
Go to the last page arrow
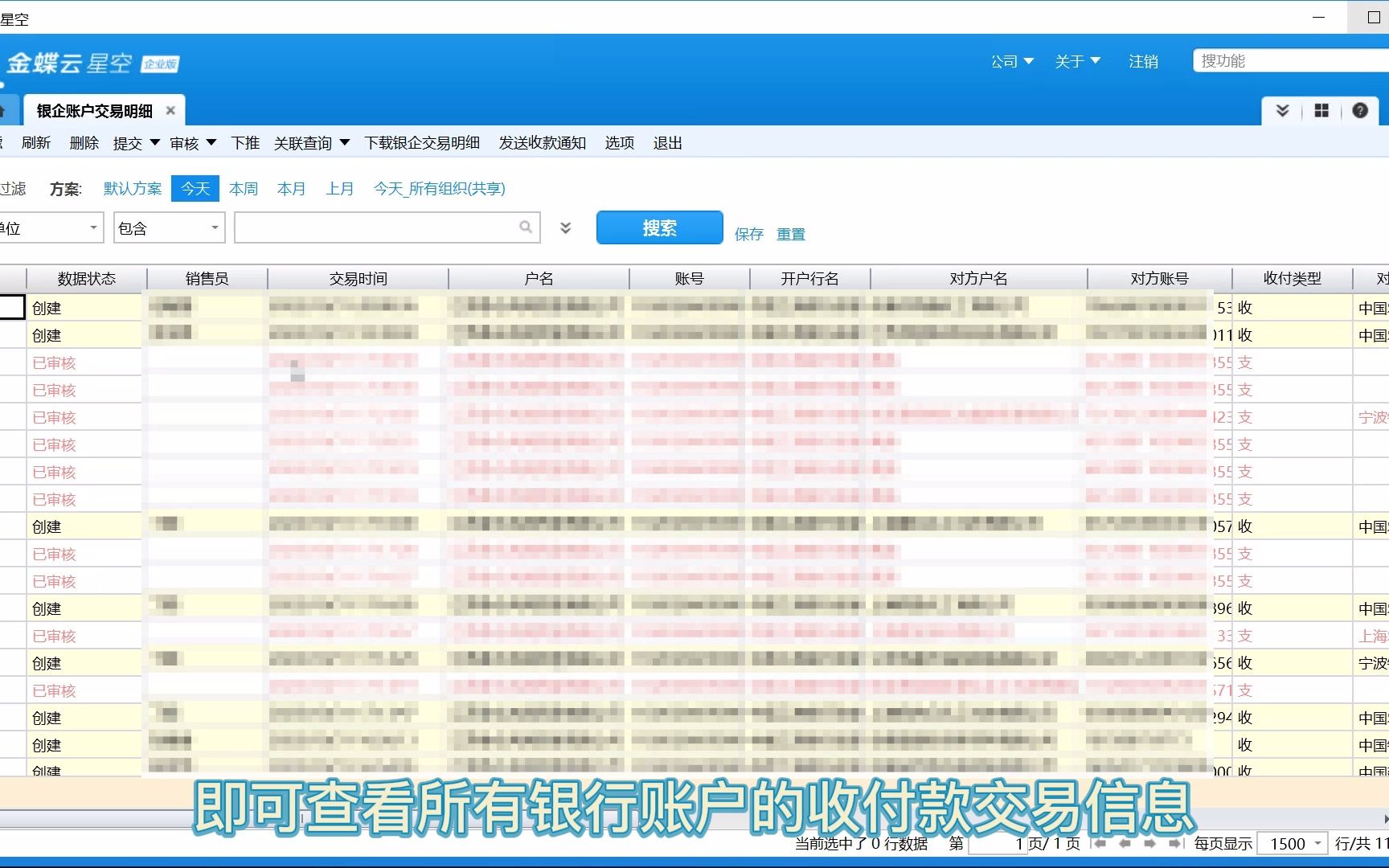(x=1176, y=844)
